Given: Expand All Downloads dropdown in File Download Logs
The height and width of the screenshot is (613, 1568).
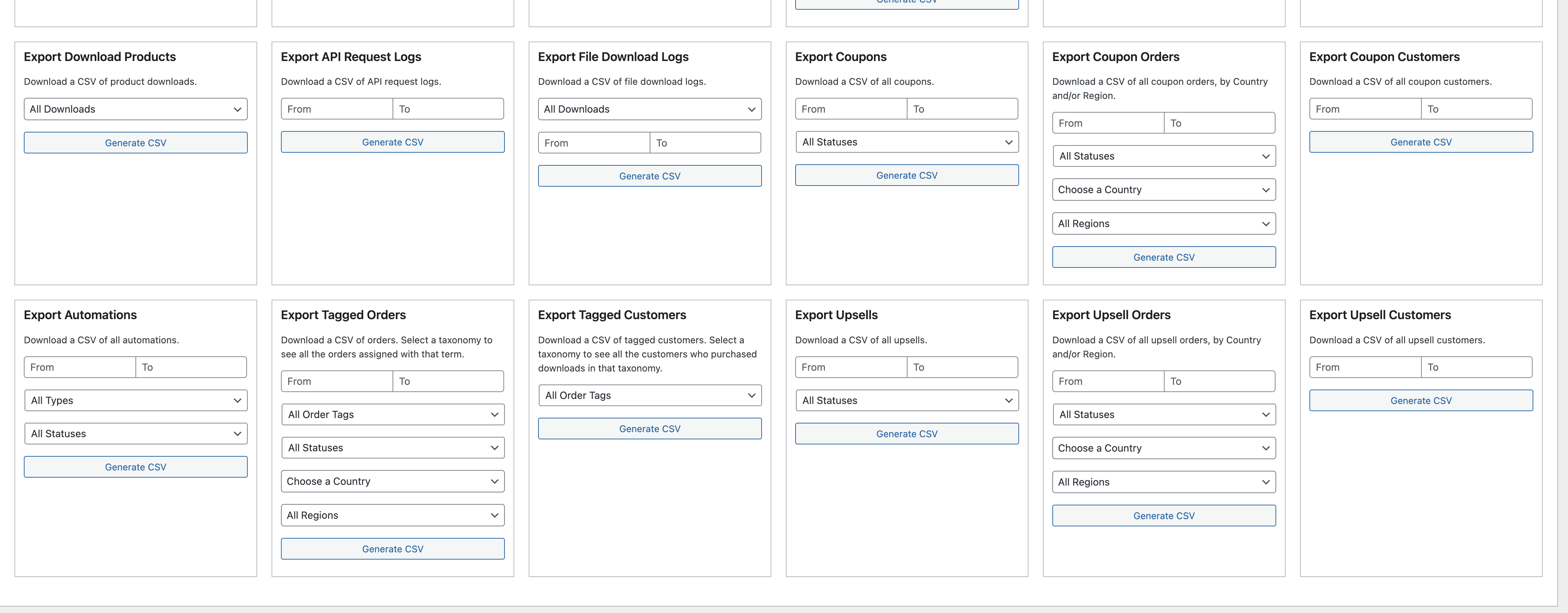Looking at the screenshot, I should coord(649,109).
